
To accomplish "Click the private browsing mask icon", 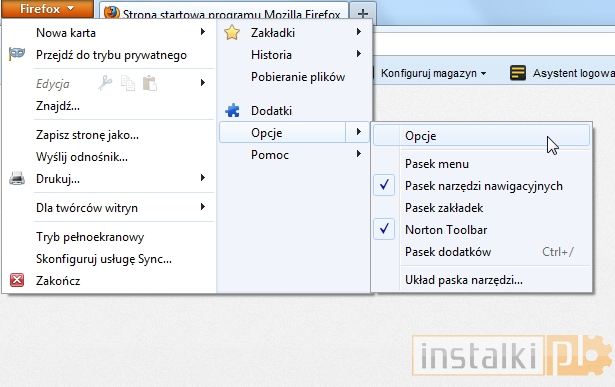I will [17, 53].
